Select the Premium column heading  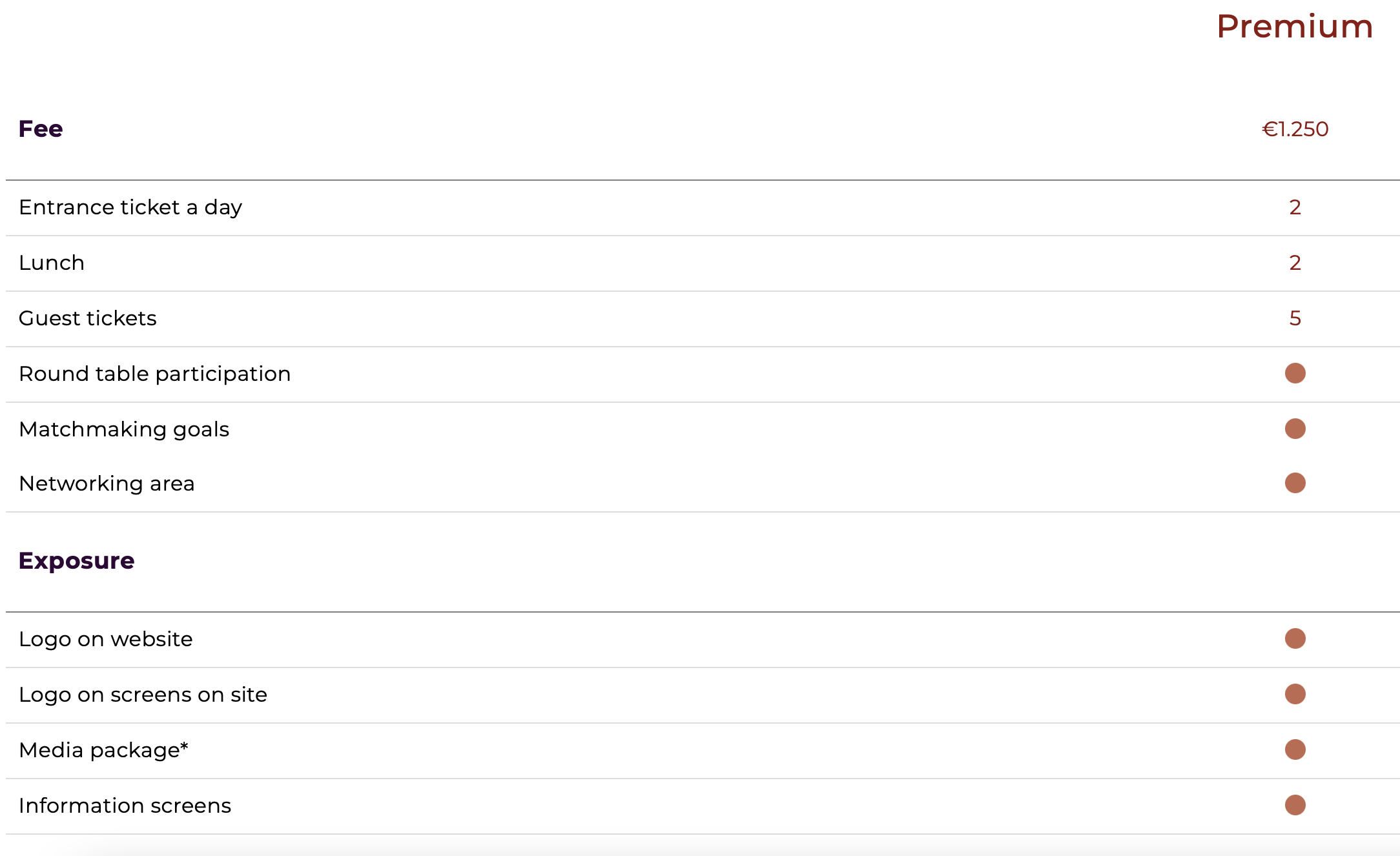click(1295, 26)
